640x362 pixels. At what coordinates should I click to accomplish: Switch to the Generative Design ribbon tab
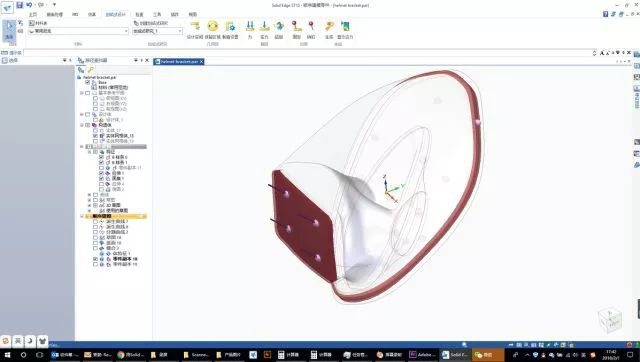(x=116, y=14)
